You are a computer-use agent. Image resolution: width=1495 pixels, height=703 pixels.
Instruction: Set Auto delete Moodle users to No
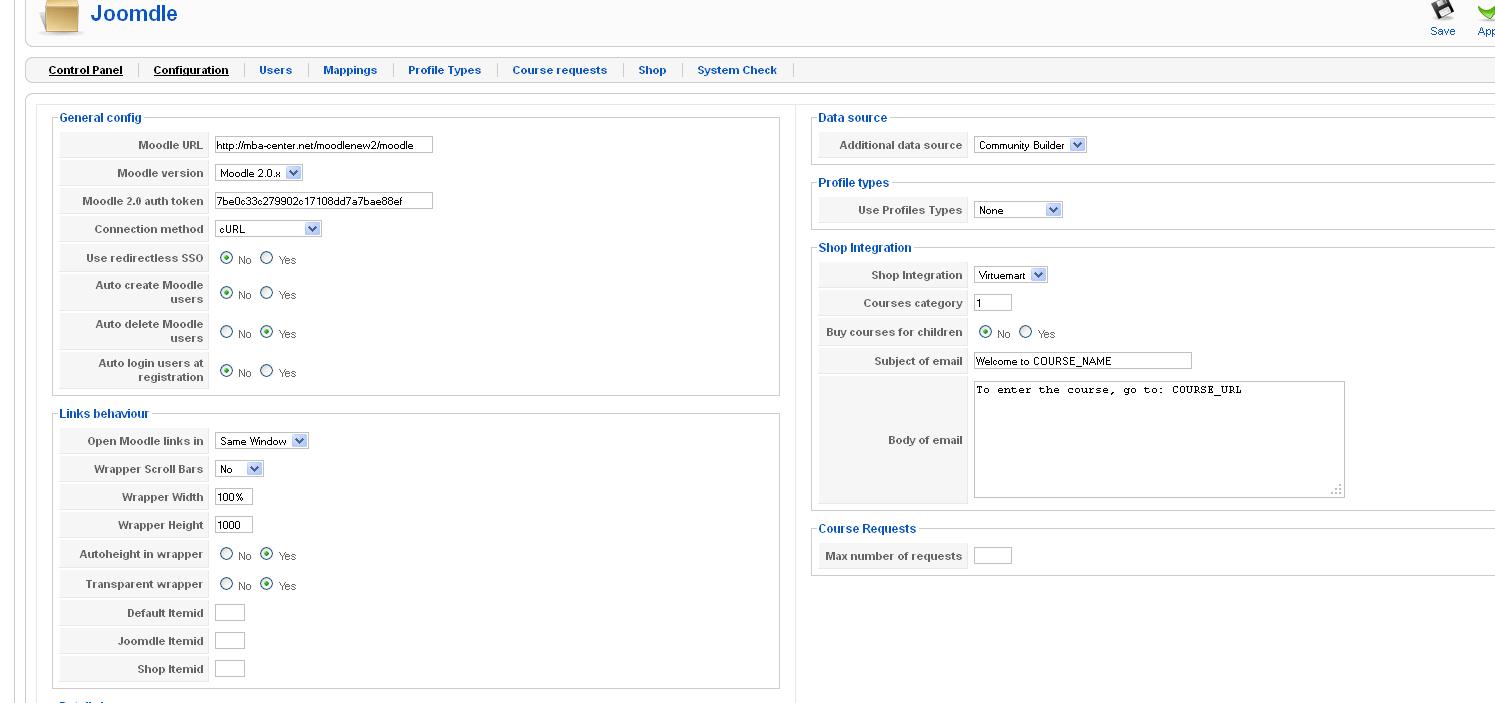point(227,332)
